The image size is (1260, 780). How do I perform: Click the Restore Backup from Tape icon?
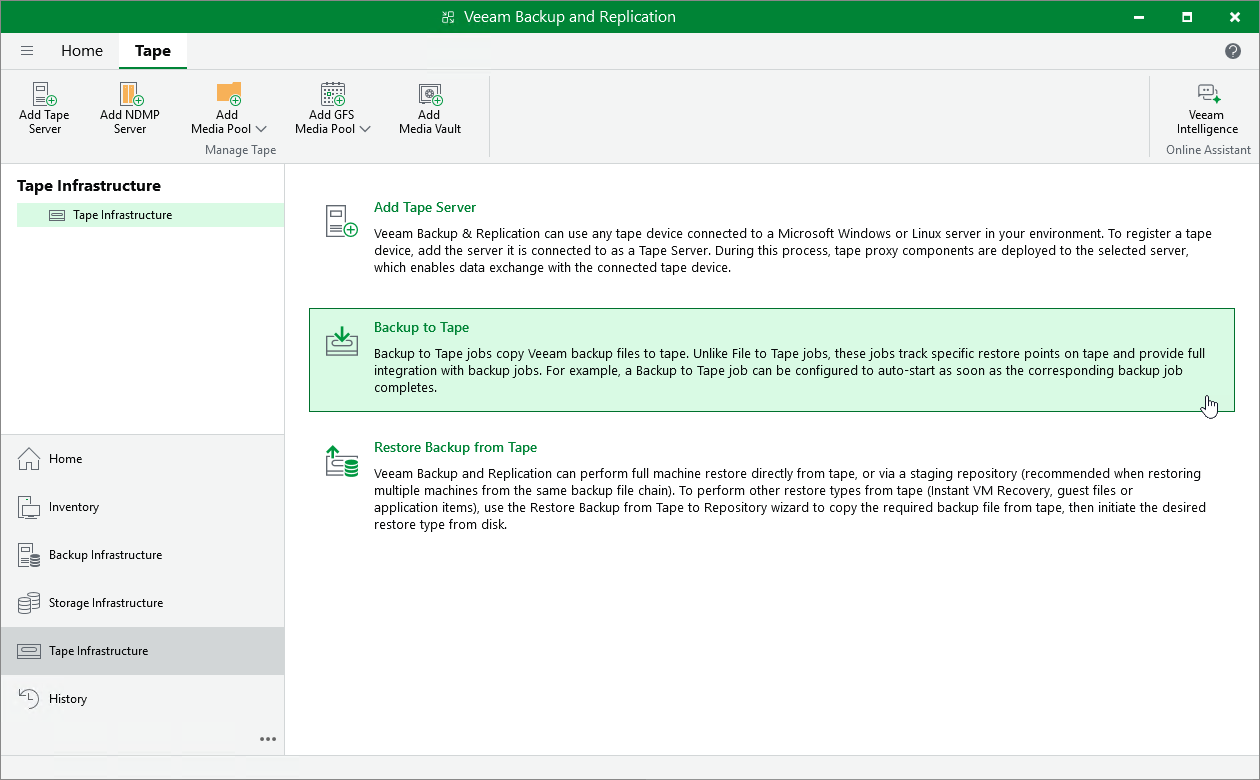click(342, 461)
